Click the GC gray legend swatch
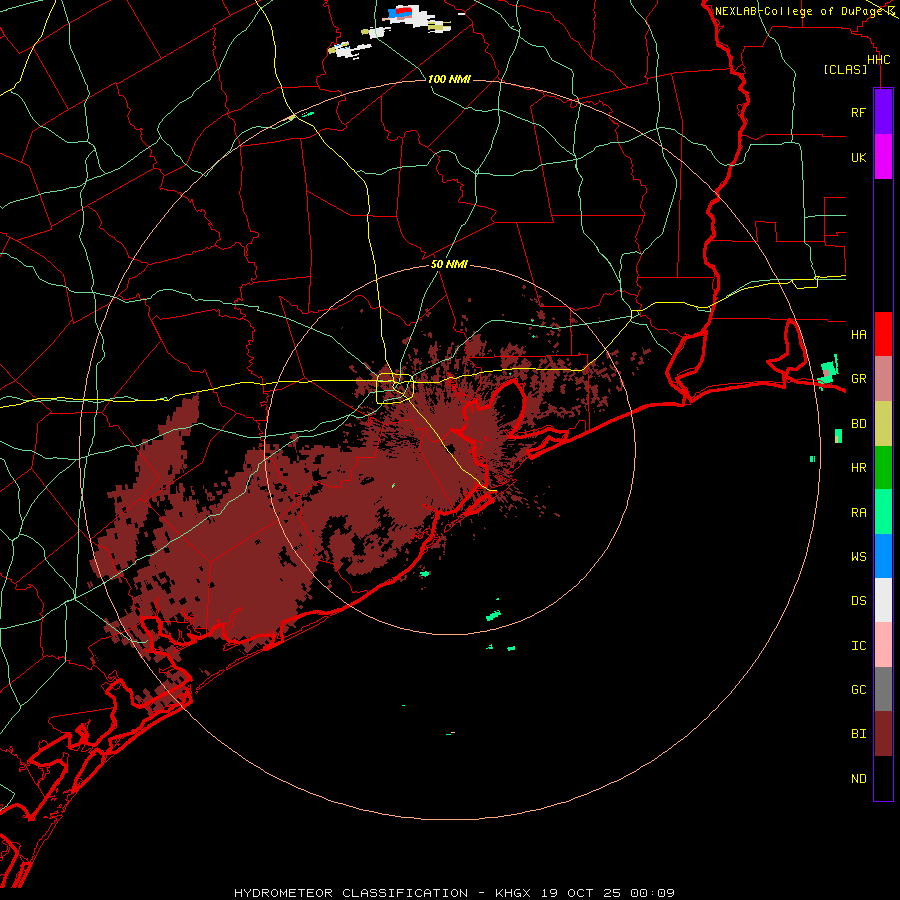The image size is (900, 900). 883,689
